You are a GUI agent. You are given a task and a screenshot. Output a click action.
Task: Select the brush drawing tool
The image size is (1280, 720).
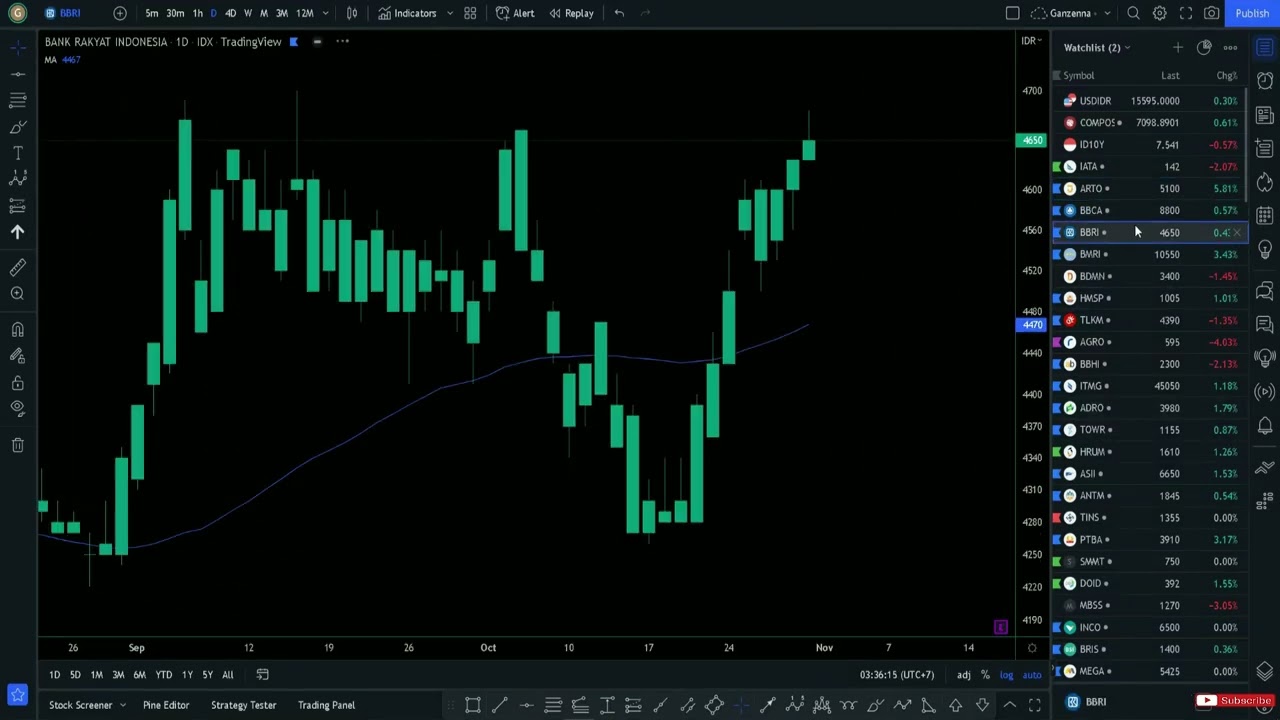[x=17, y=126]
